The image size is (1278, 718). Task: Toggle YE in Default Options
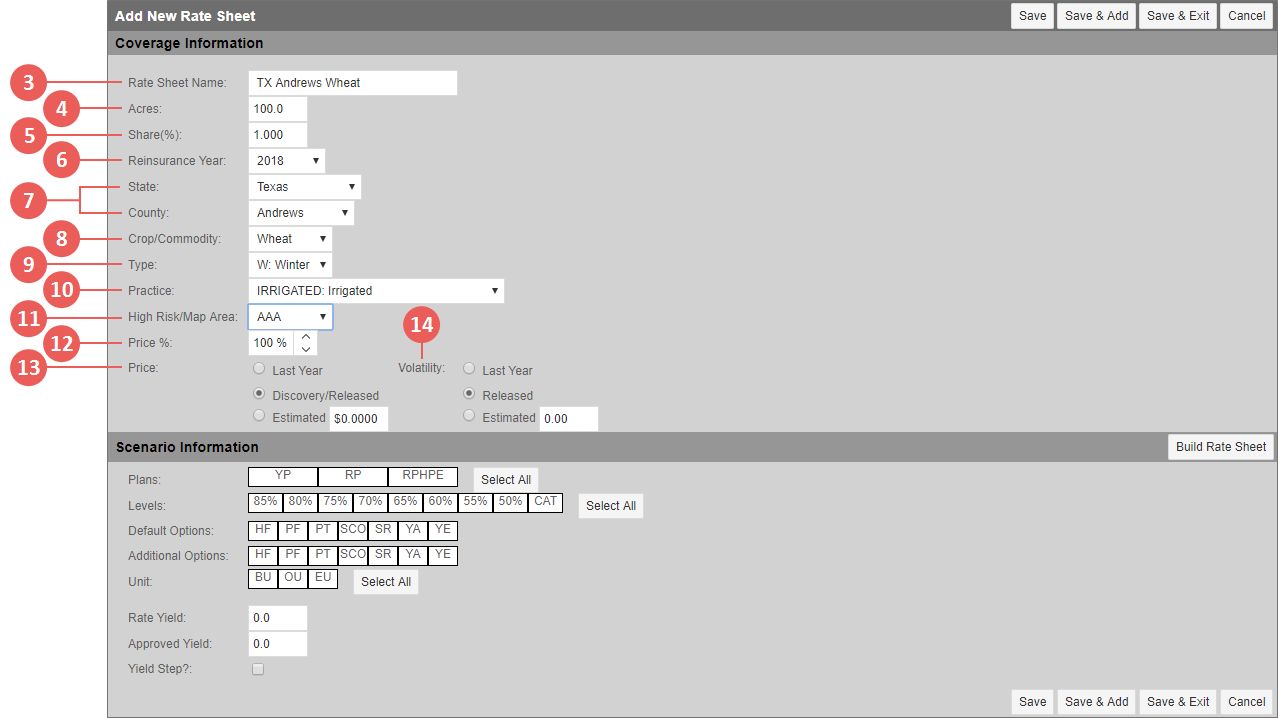pyautogui.click(x=442, y=530)
